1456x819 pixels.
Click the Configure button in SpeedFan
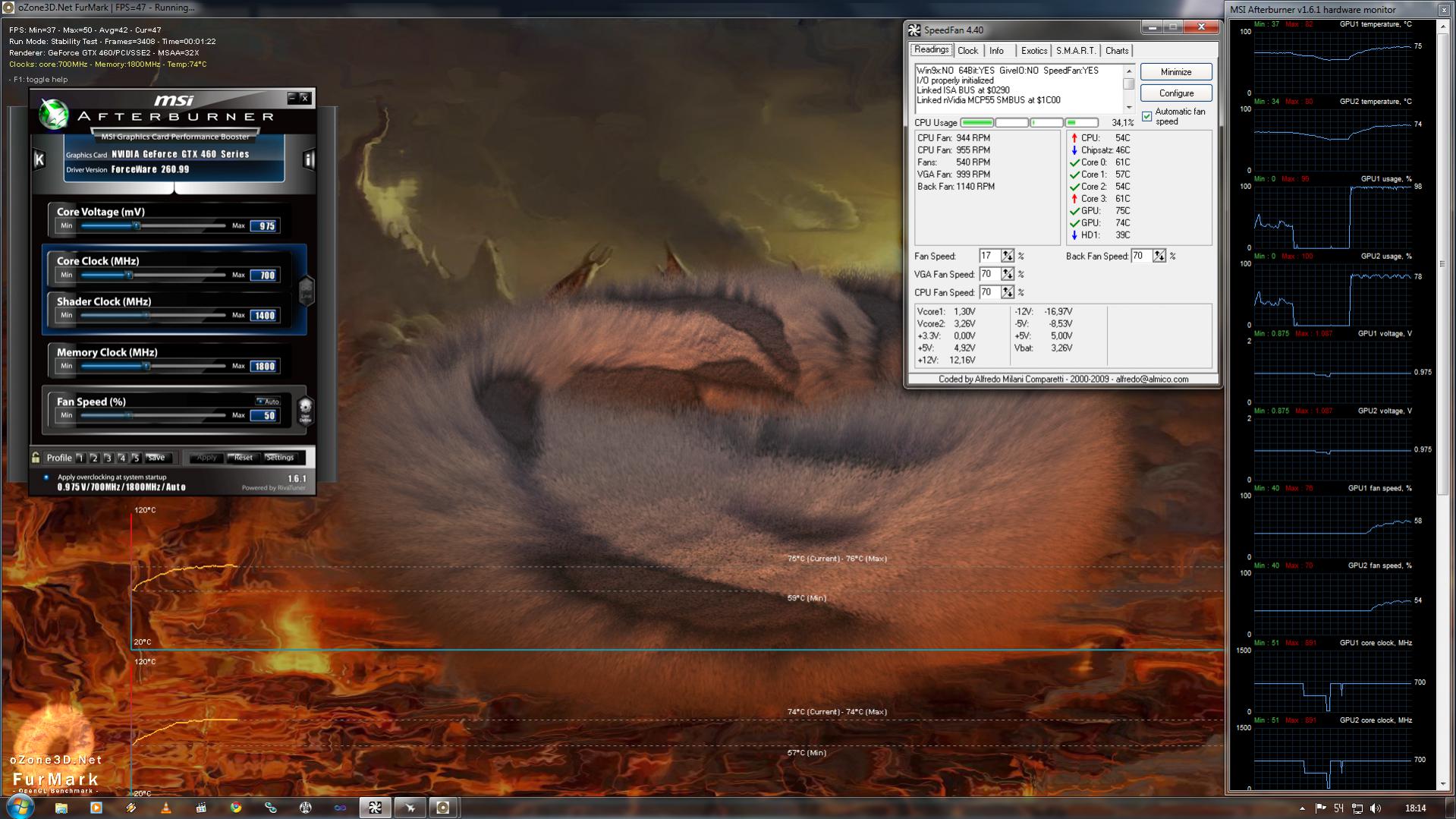coord(1176,93)
